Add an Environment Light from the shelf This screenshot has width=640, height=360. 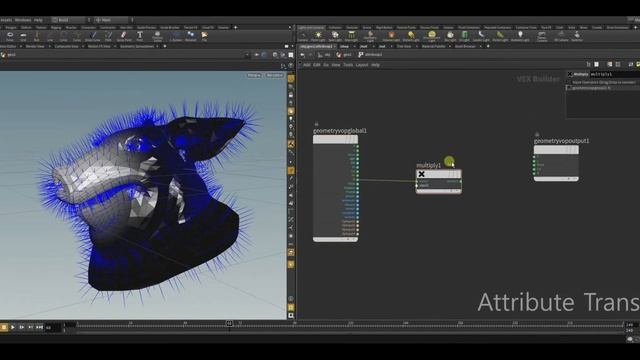coord(432,37)
